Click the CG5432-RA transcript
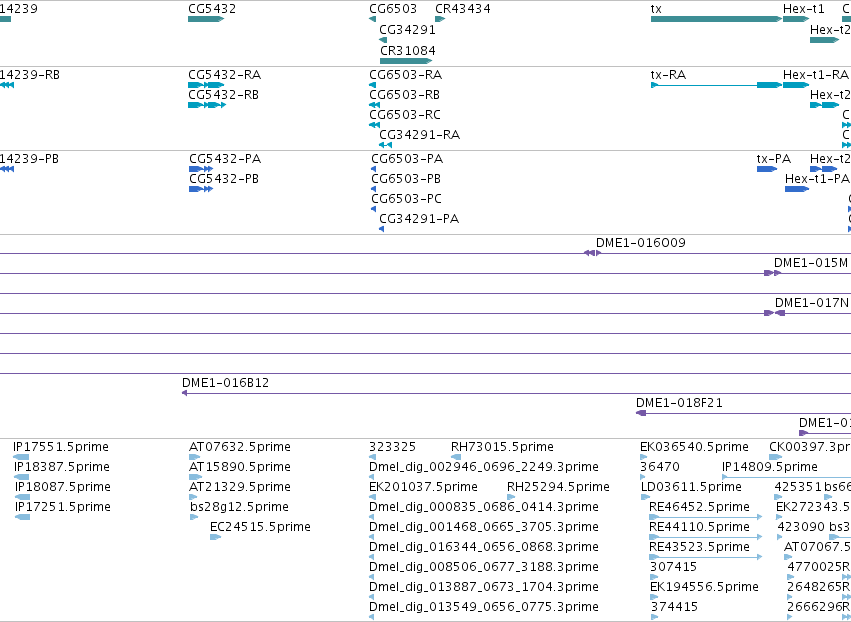Viewport: 851px width, 622px height. [206, 85]
